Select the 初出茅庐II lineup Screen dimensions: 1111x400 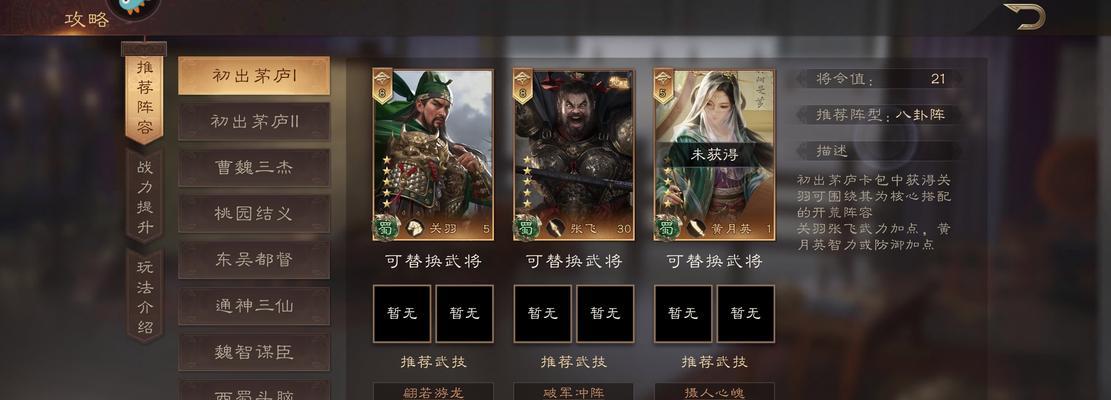point(254,121)
